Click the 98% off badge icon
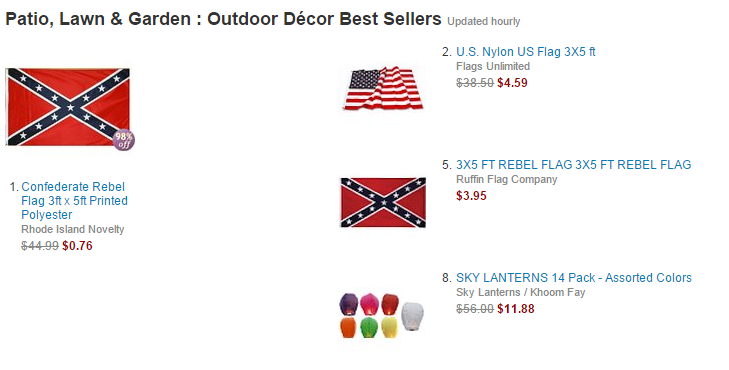729x370 pixels. 124,140
